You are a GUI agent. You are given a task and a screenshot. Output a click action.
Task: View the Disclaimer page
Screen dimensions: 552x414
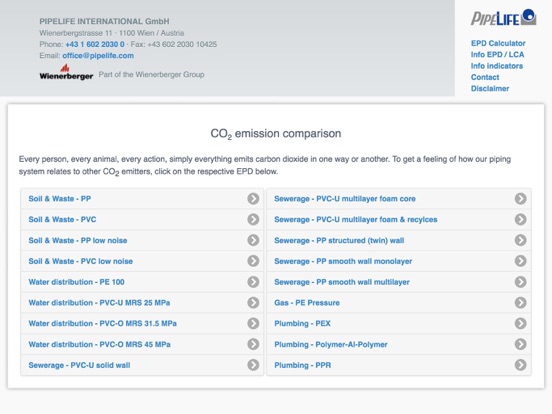point(490,88)
